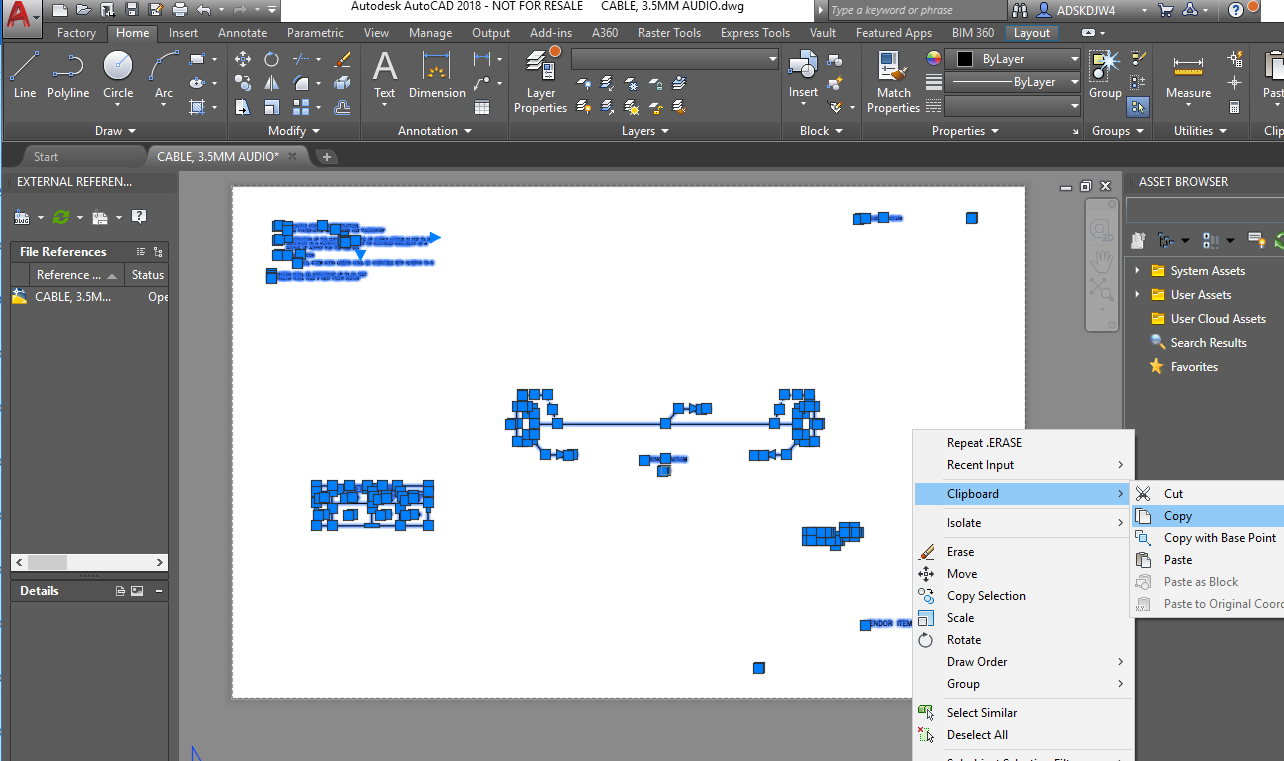
Task: Activate the Move tool in Modify panel
Action: [243, 59]
